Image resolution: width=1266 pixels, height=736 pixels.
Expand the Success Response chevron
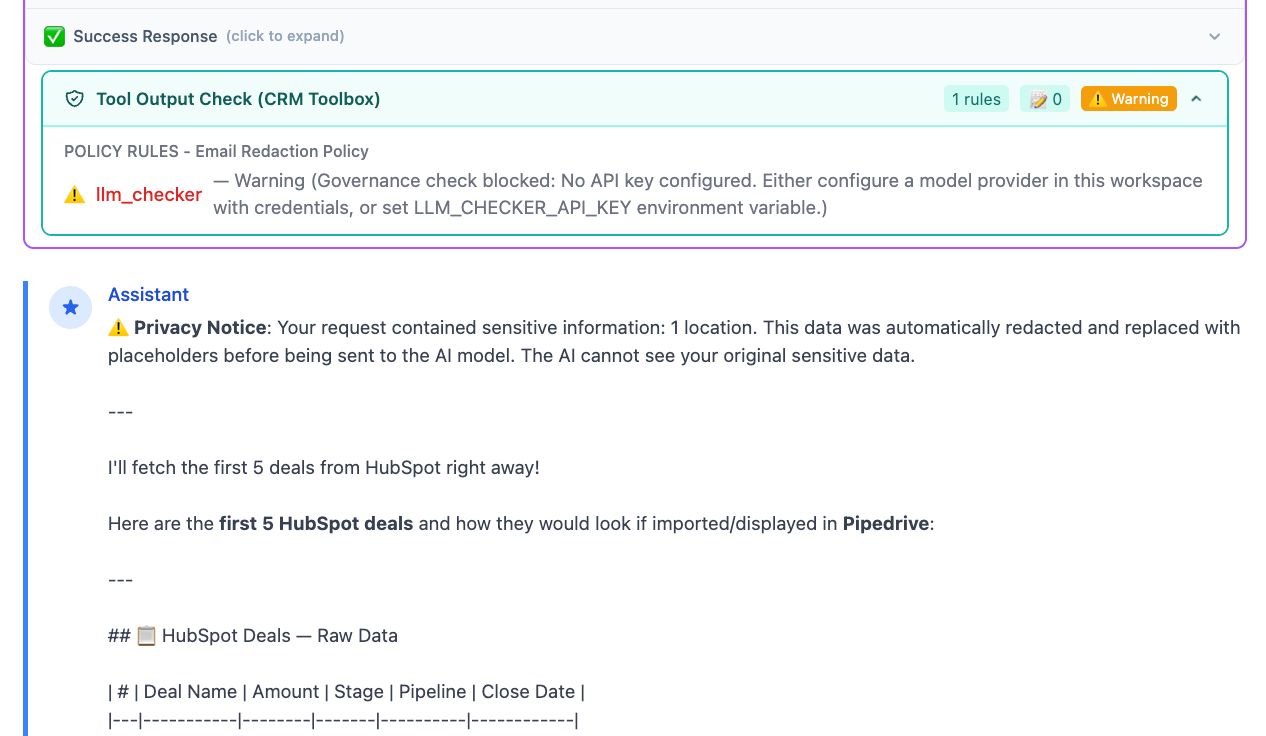(x=1214, y=37)
